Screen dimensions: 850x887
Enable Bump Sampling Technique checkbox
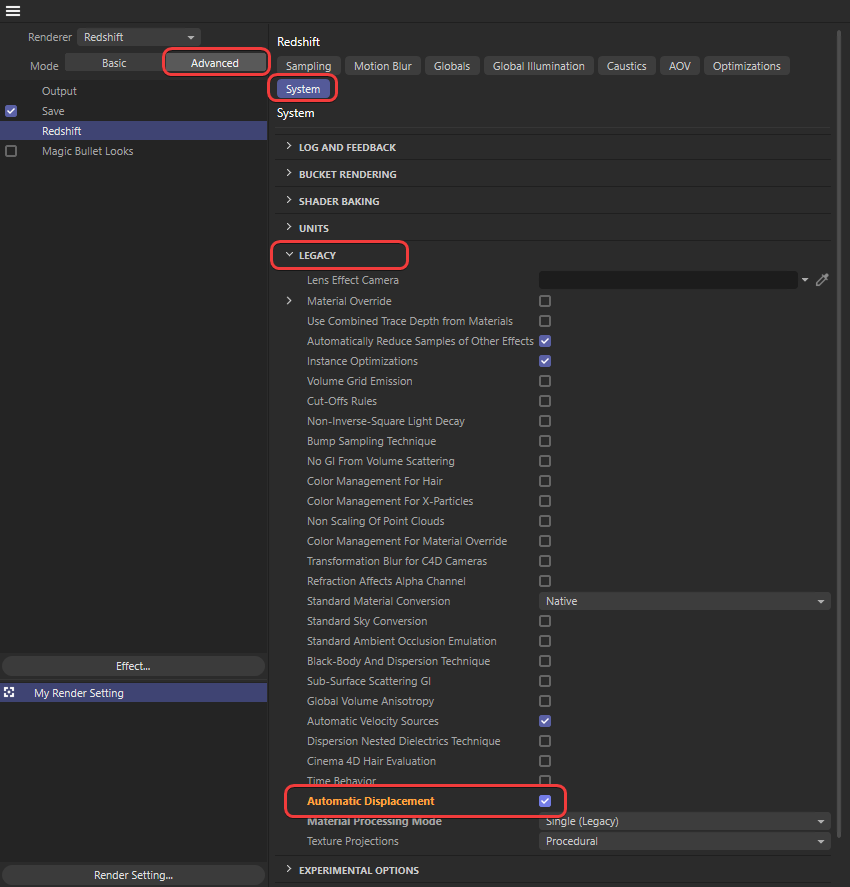pyautogui.click(x=545, y=441)
